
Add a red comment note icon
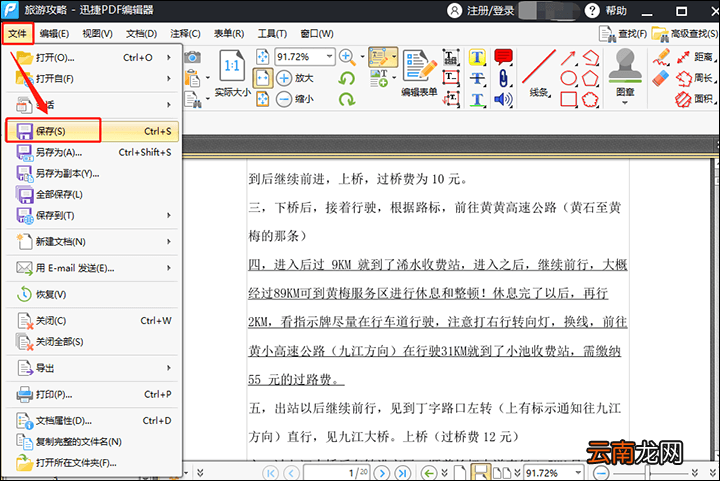[503, 57]
